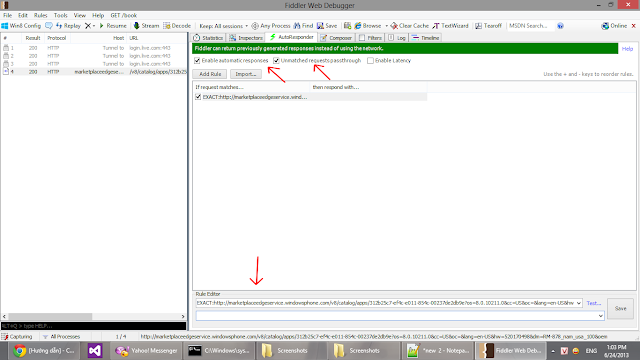Toggle Enable Latency checkbox

(x=370, y=60)
